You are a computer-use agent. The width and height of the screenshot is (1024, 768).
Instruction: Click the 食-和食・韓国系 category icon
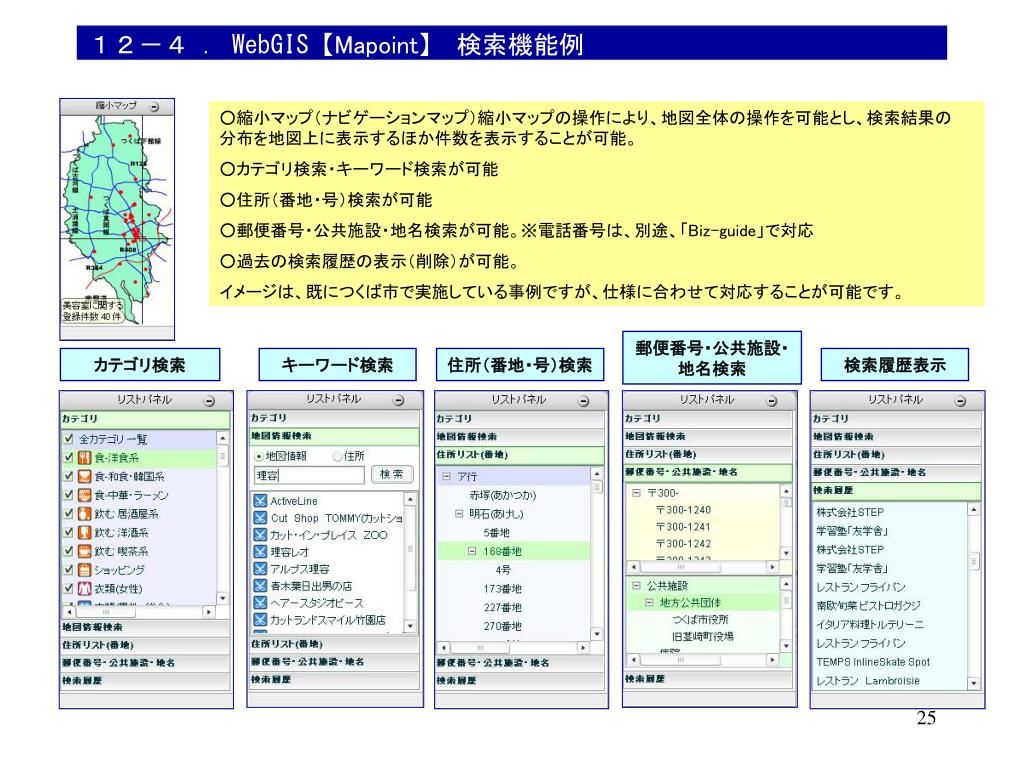click(84, 477)
